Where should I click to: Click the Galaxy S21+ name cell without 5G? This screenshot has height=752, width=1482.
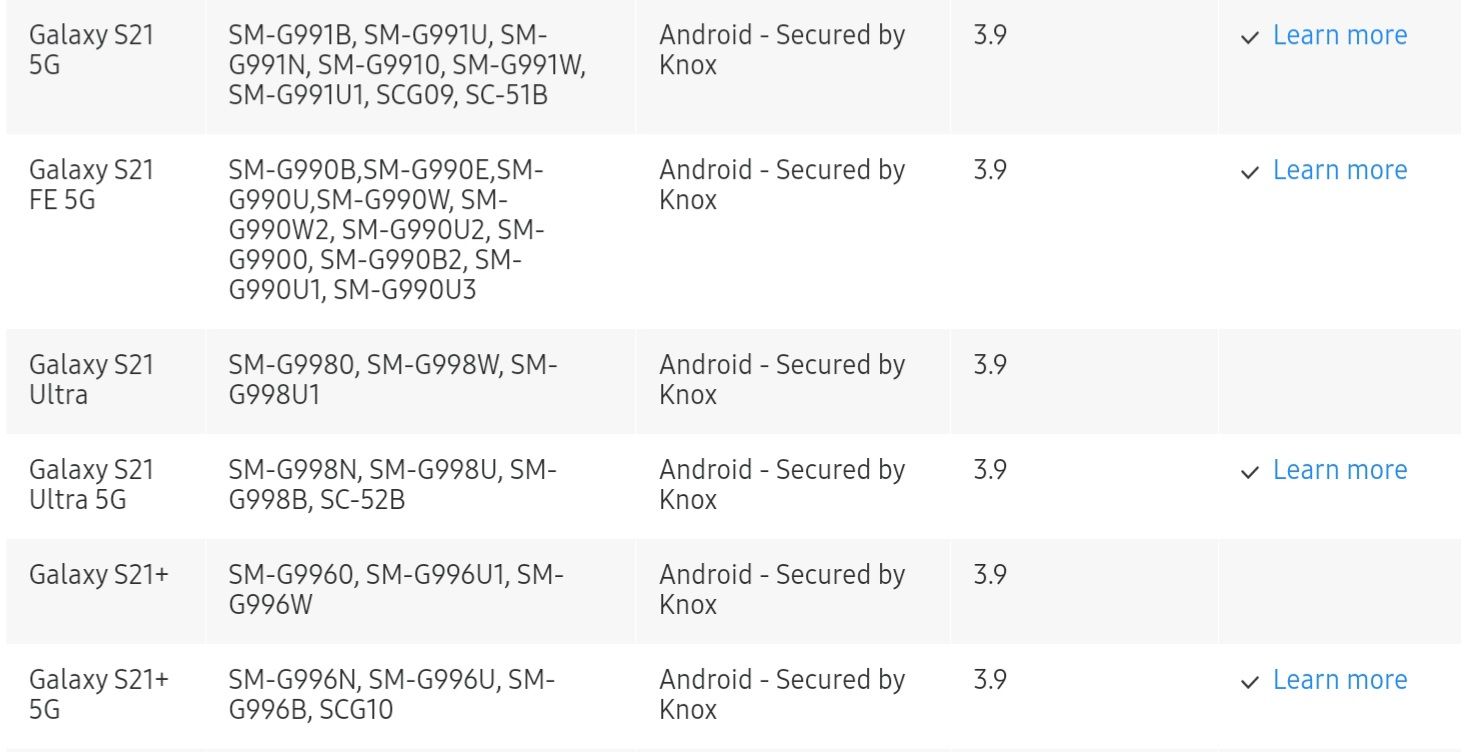pyautogui.click(x=98, y=575)
